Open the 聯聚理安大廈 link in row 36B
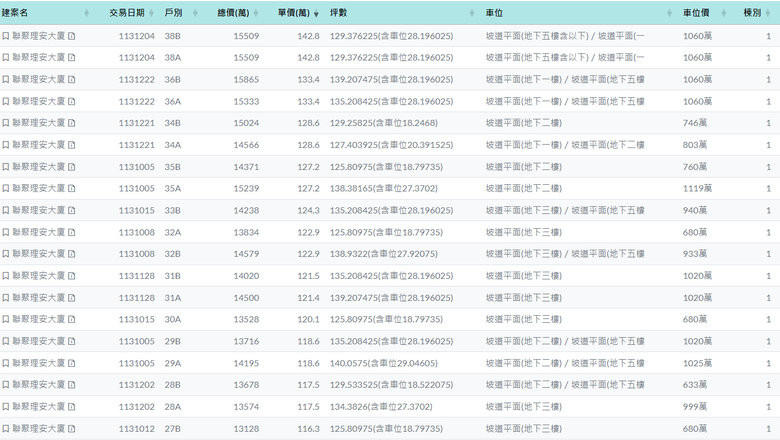The width and height of the screenshot is (780, 440). 39,80
